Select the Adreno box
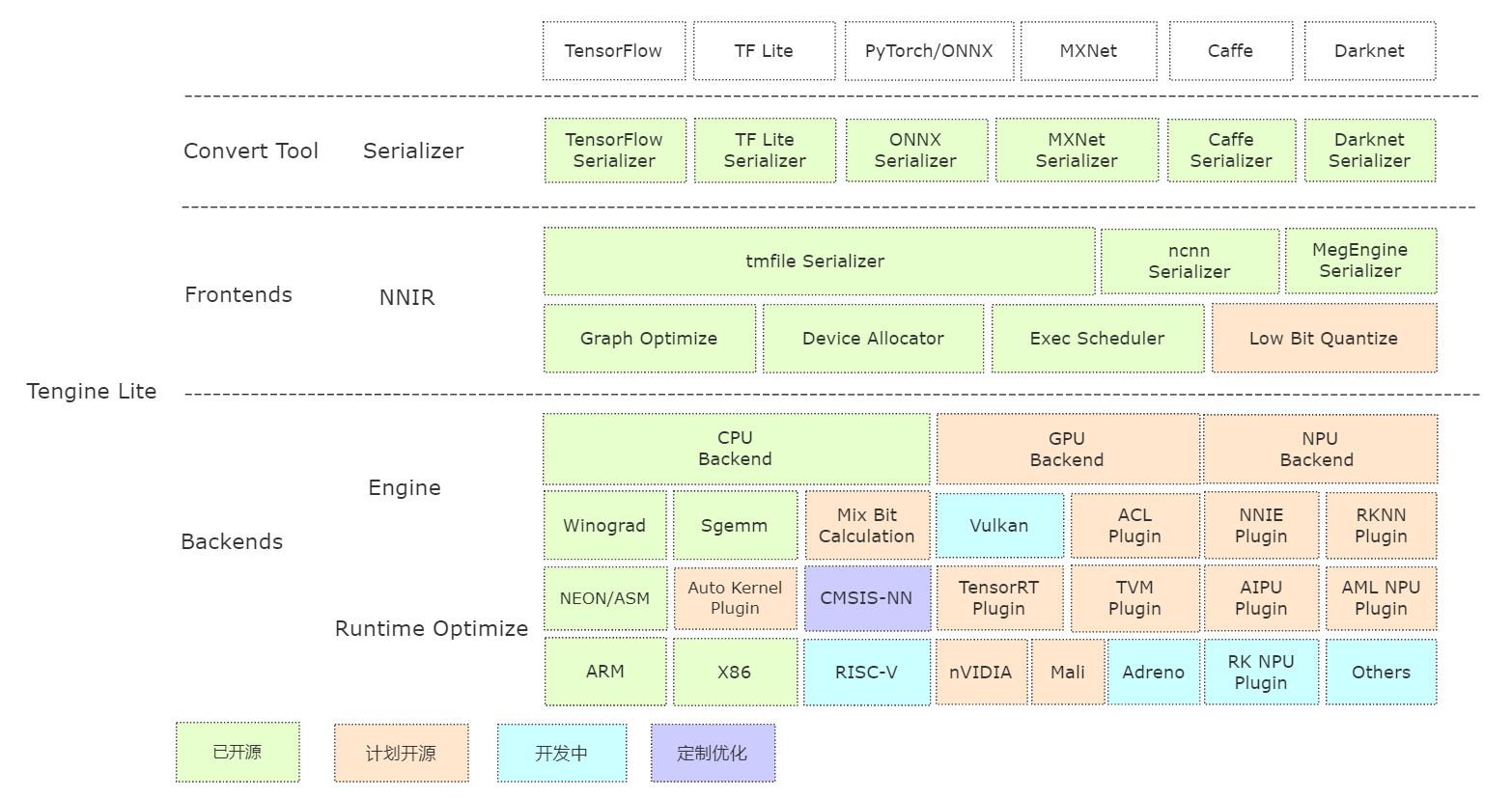 pos(1153,672)
